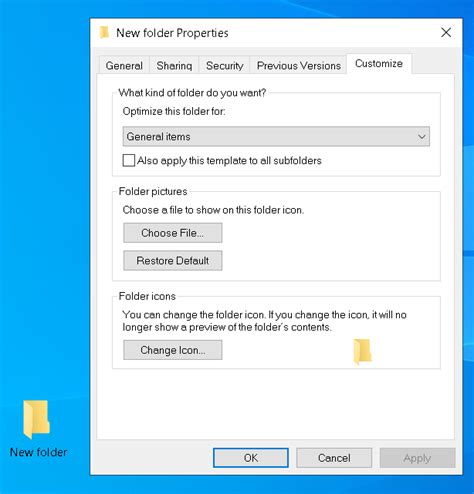This screenshot has height=494, width=474.
Task: Select the Customize tab
Action: (x=379, y=63)
